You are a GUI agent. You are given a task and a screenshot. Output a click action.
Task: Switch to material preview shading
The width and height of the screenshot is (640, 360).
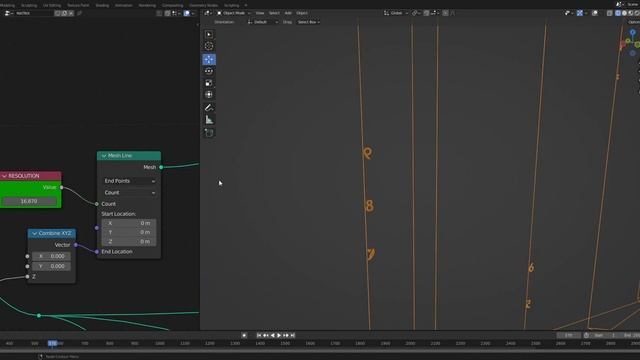pyautogui.click(x=630, y=13)
